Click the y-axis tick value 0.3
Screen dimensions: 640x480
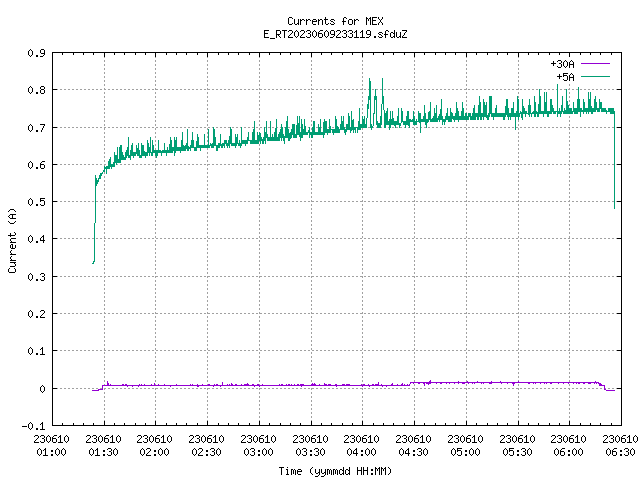36,277
